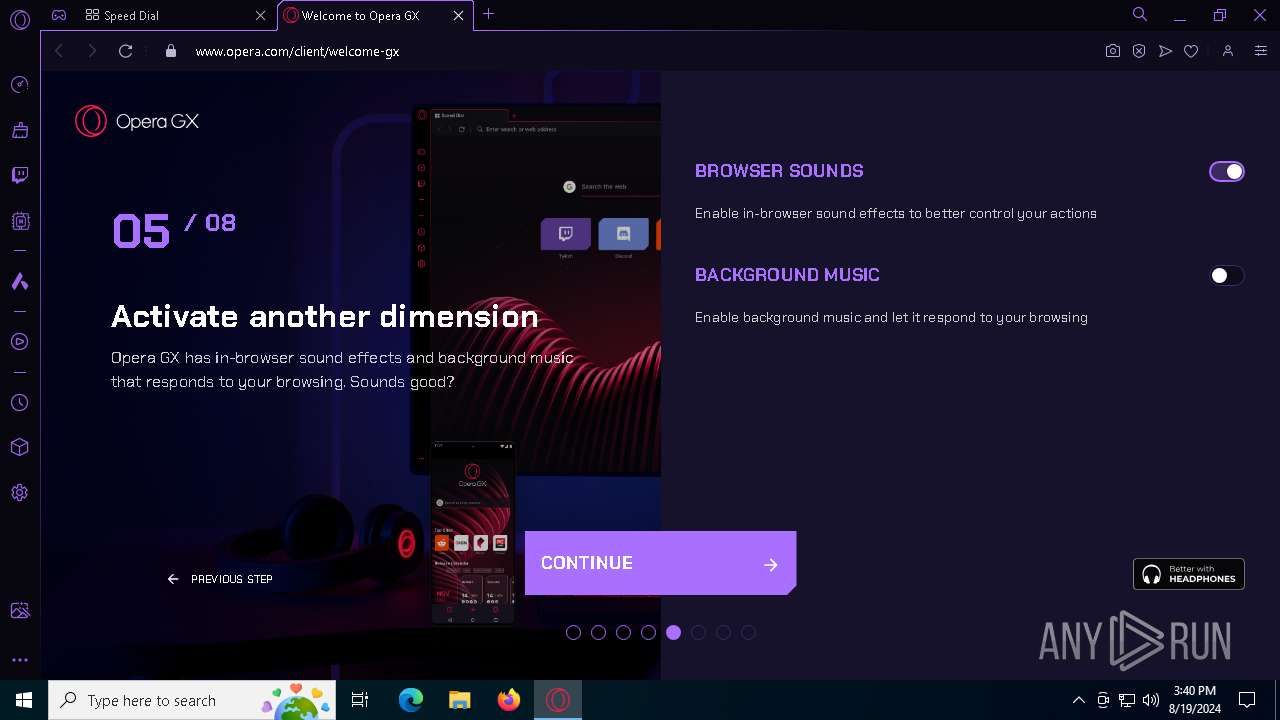Open the Windows Start menu
This screenshot has width=1280, height=720.
click(24, 700)
